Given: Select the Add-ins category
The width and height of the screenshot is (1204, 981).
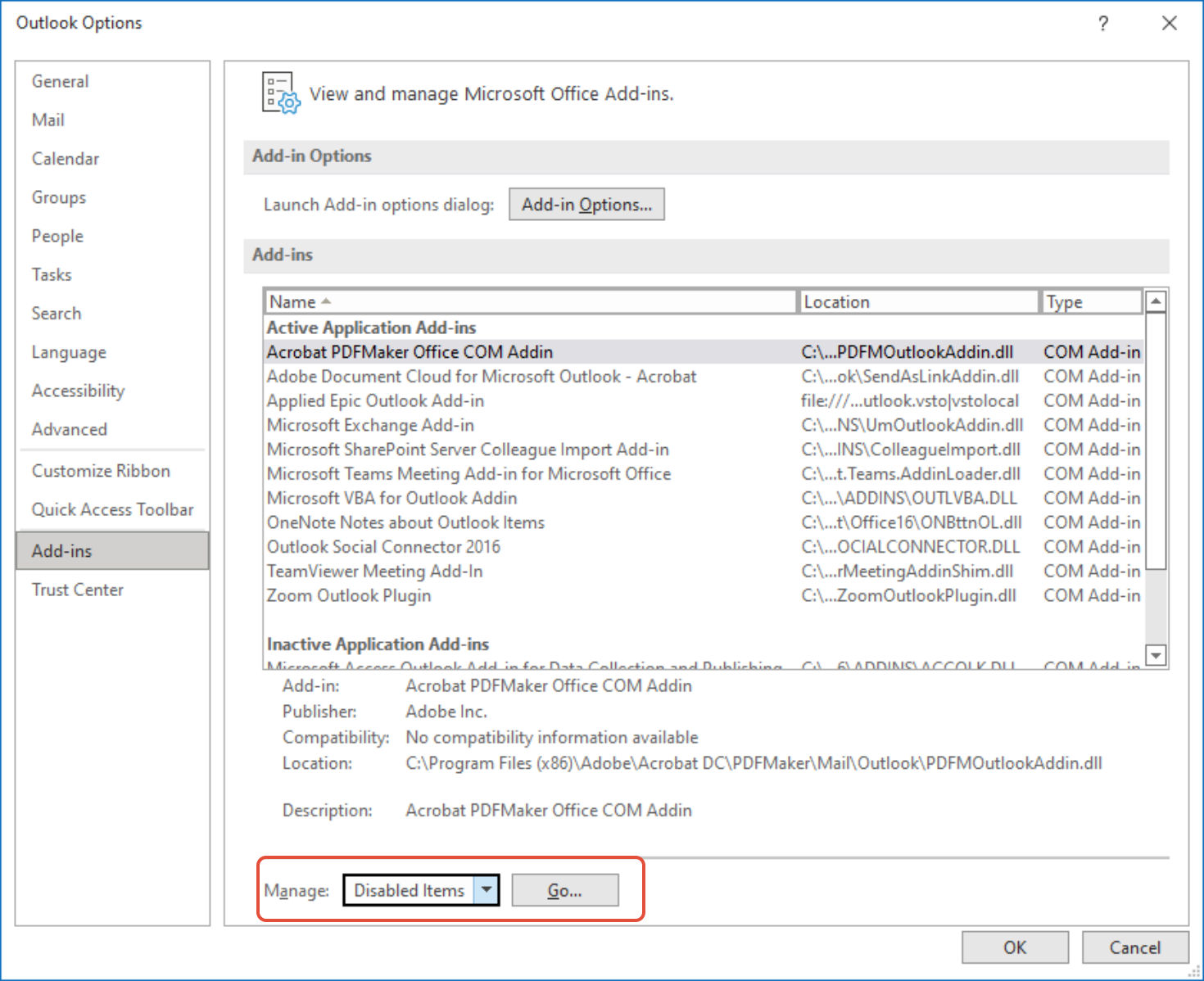Looking at the screenshot, I should (x=112, y=550).
